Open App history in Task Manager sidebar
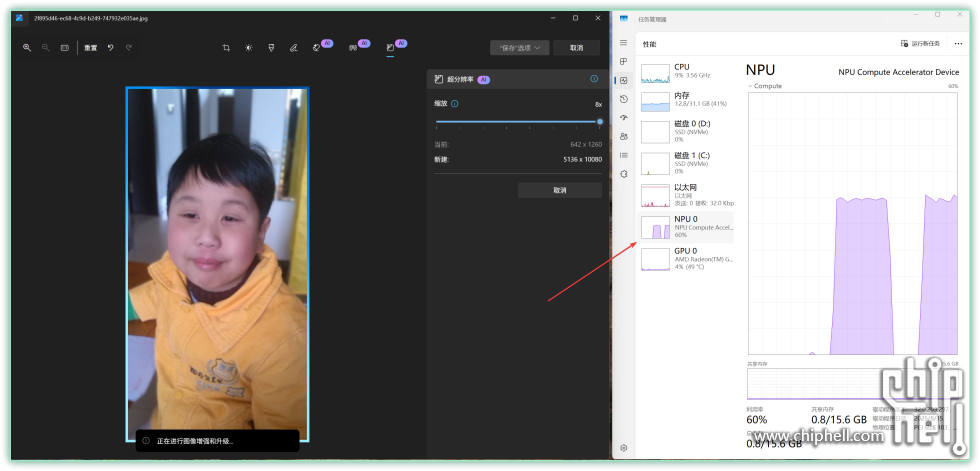980x471 pixels. 623,99
